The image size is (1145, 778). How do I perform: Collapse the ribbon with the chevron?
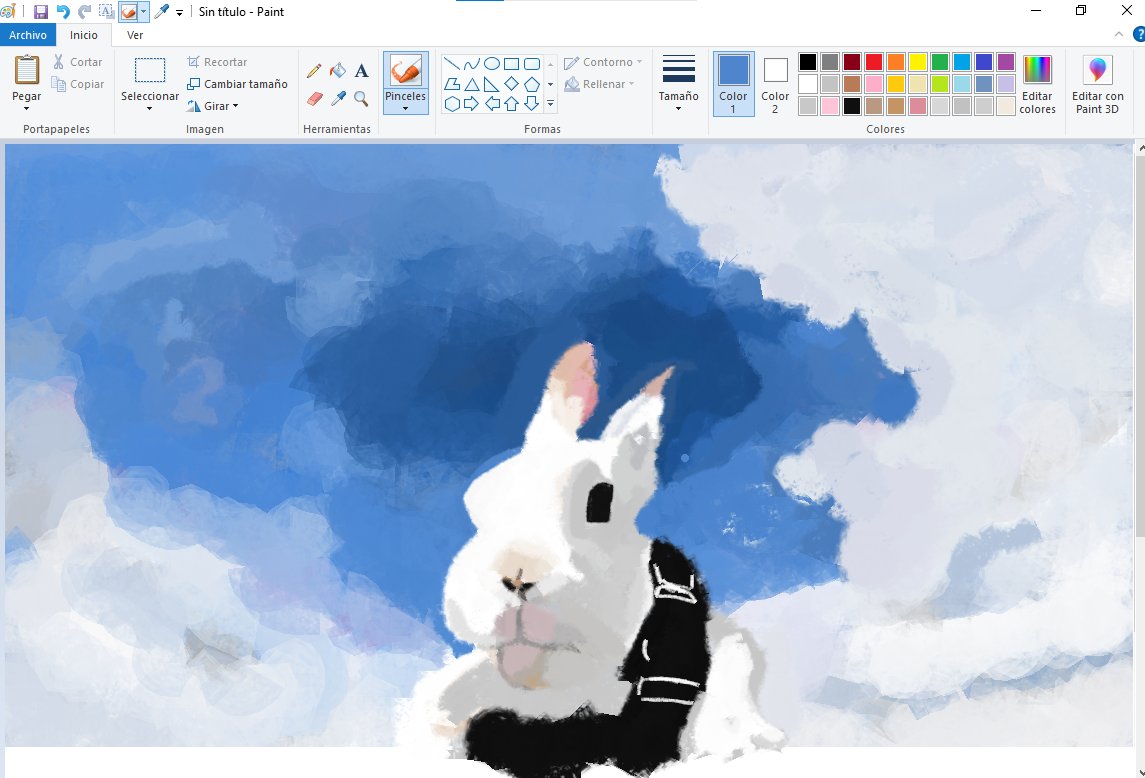tap(1119, 34)
